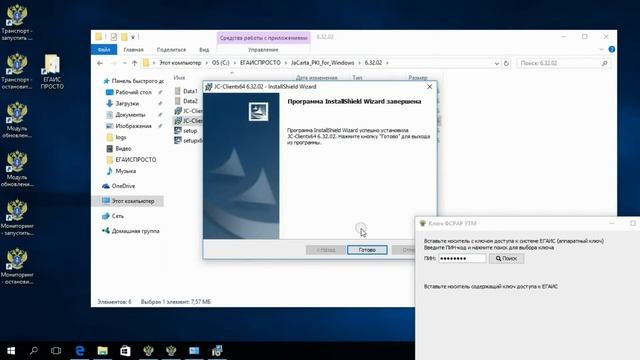Viewport: 640px width, 360px height.
Task: Go back in Explorer navigation
Action: pyautogui.click(x=100, y=63)
